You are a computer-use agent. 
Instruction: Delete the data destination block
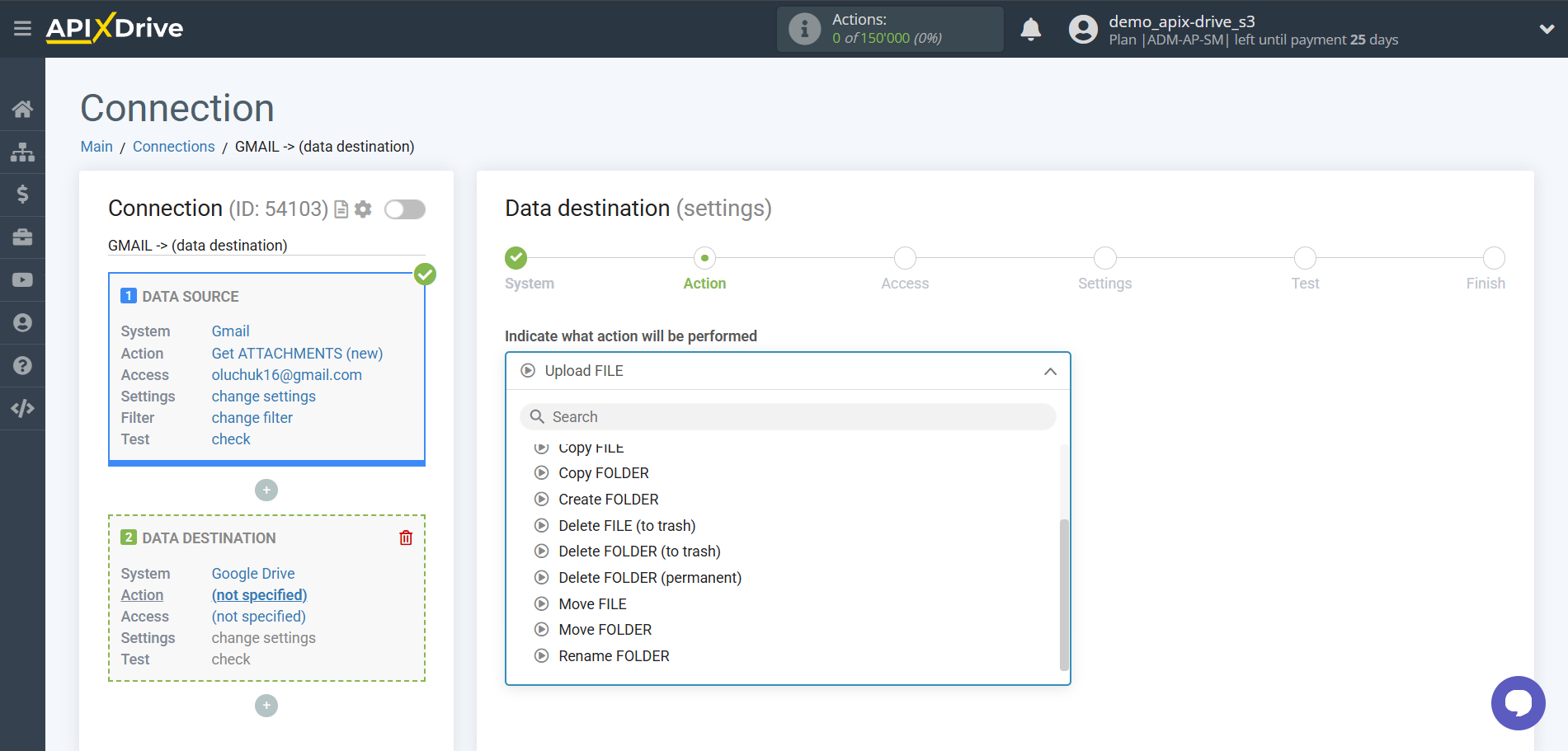coord(406,537)
